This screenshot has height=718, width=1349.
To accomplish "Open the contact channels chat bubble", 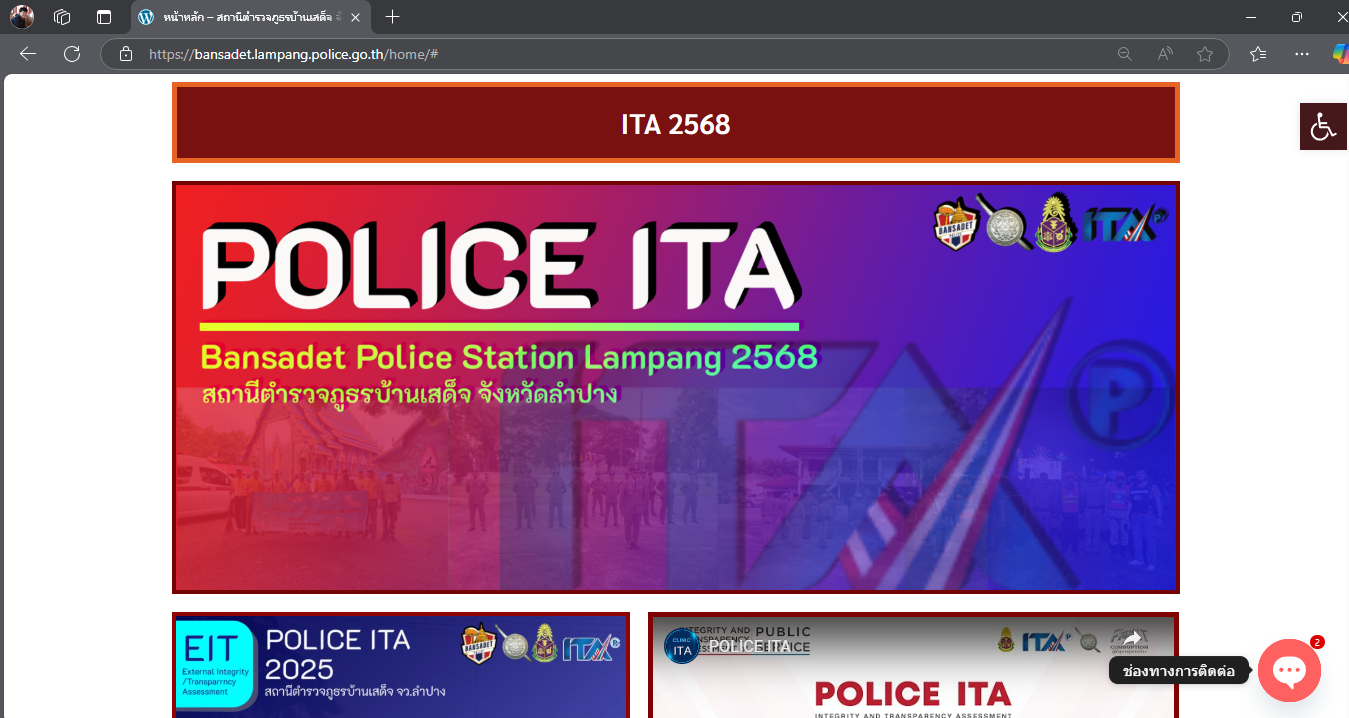I will pyautogui.click(x=1289, y=670).
